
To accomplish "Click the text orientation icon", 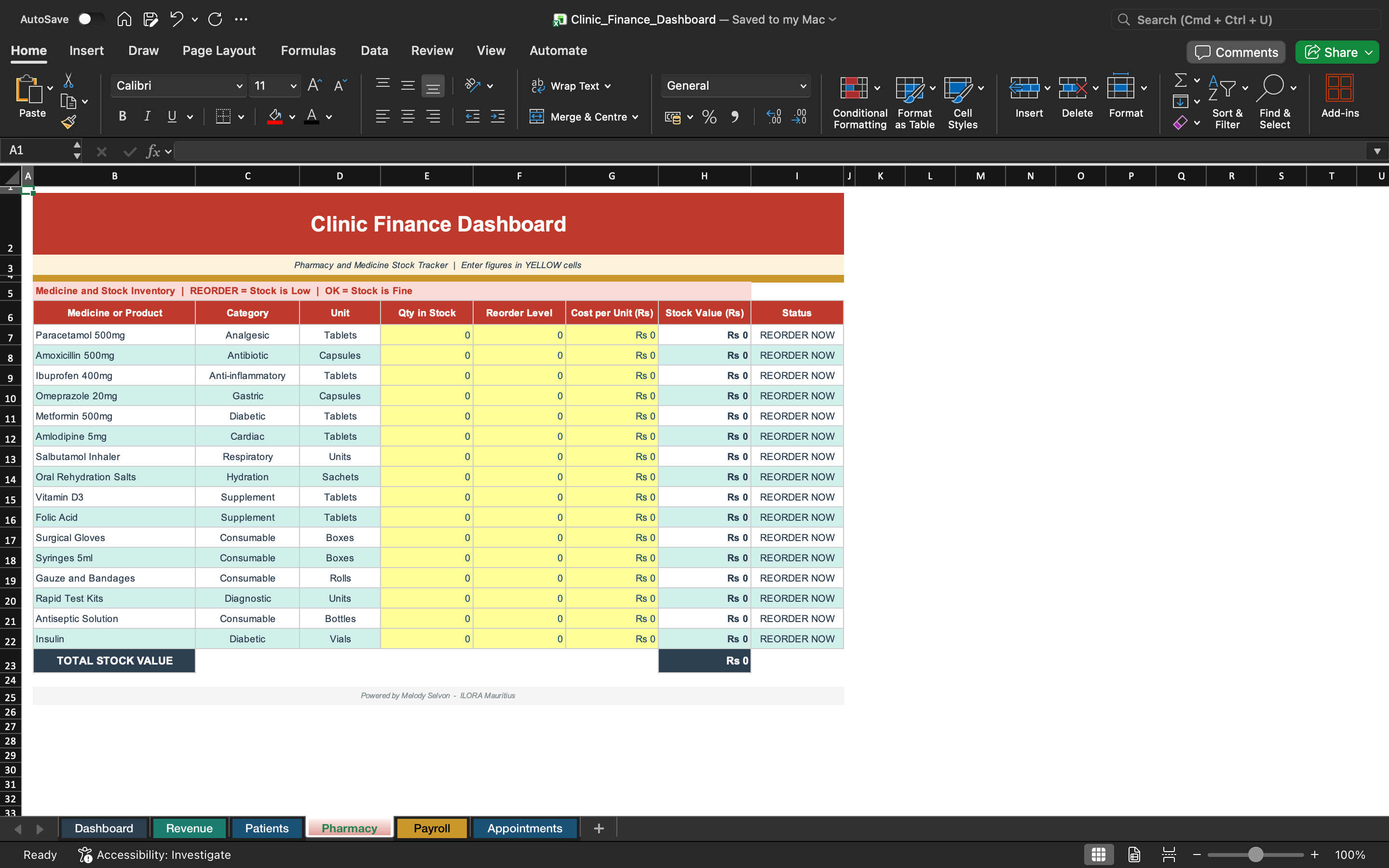I will point(472,85).
